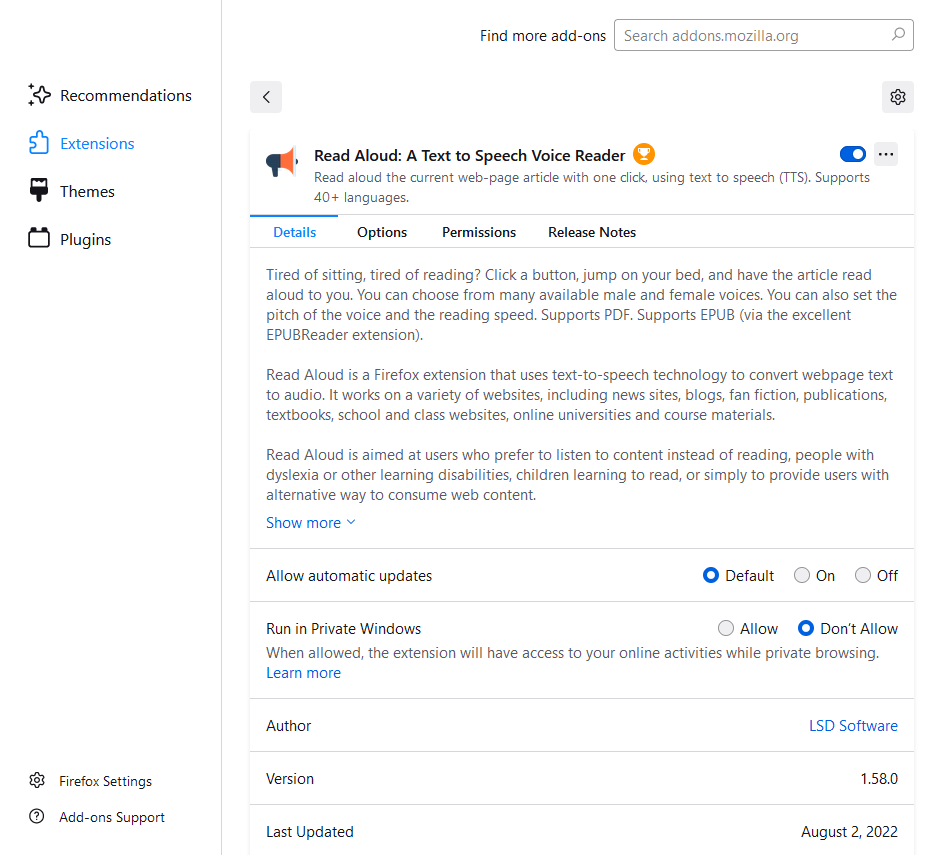Click the Plugins icon in the sidebar
The image size is (936, 855).
[39, 239]
